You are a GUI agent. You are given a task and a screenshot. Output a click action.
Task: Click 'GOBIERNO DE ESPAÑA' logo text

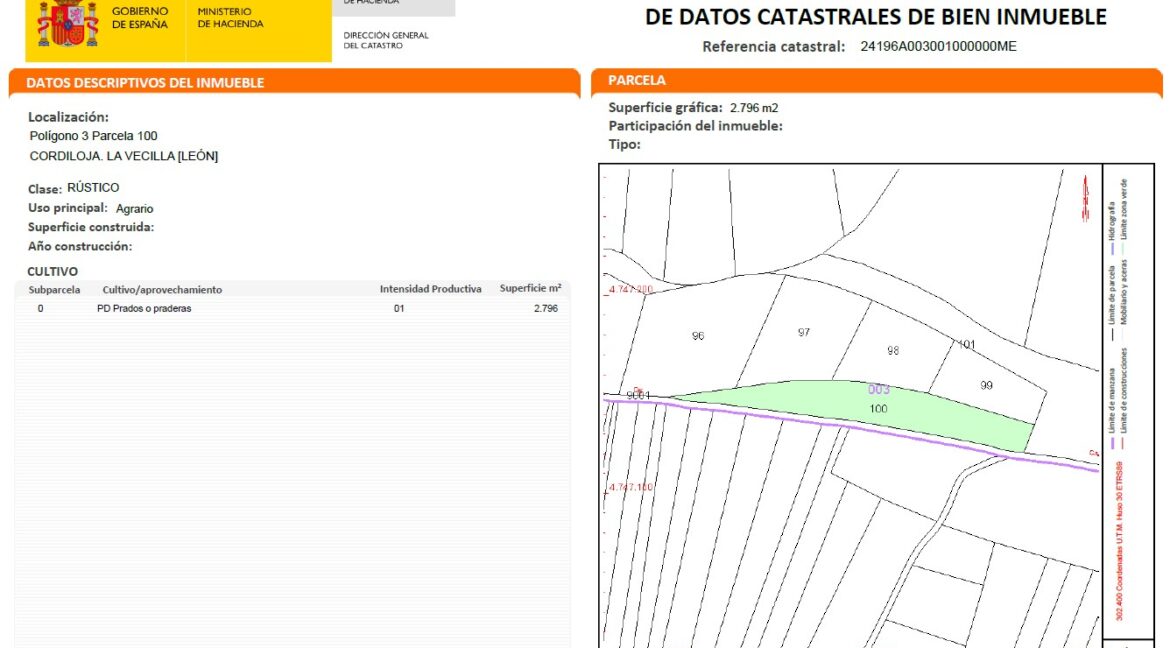tap(140, 18)
